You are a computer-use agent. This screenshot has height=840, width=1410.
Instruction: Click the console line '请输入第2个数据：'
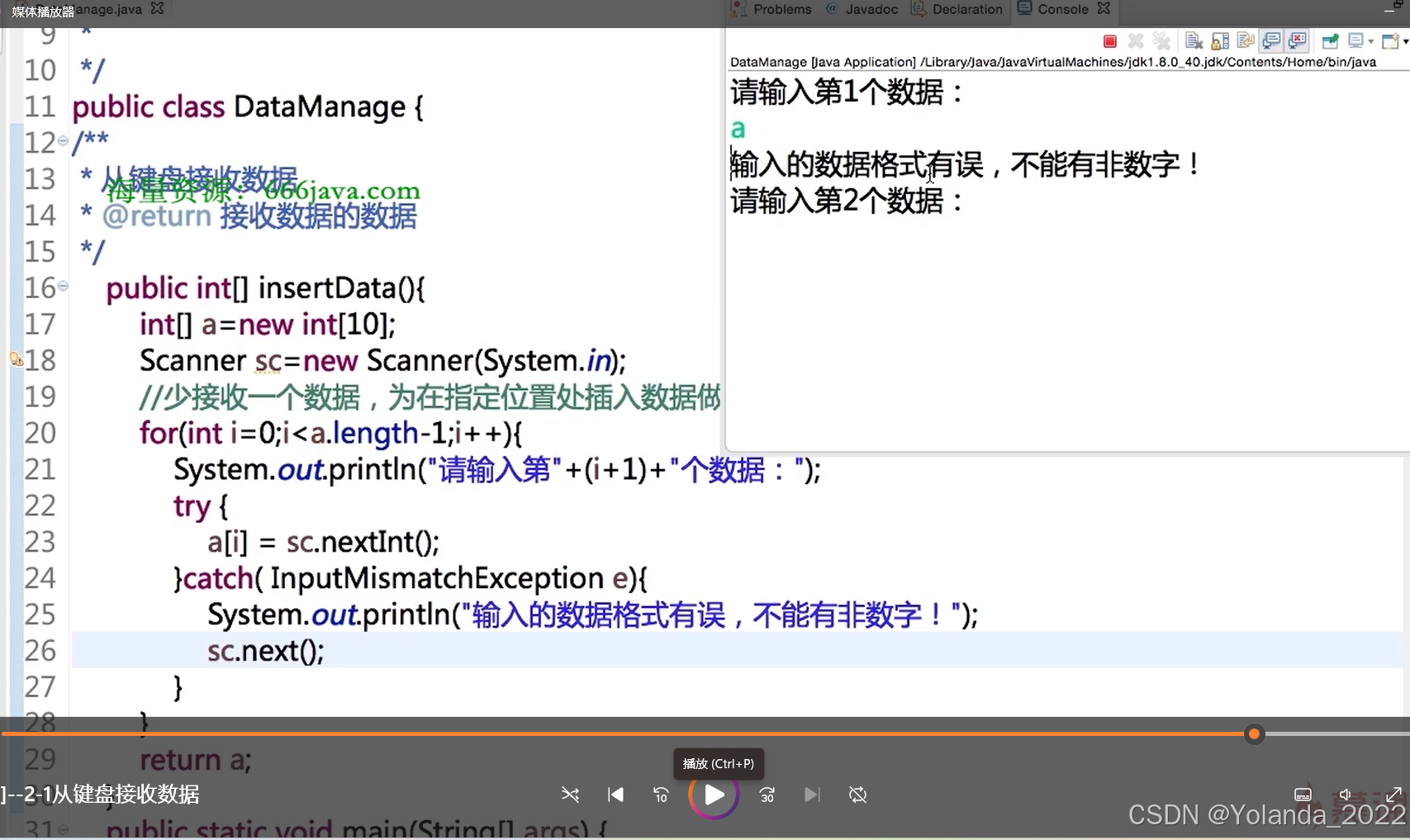click(847, 201)
